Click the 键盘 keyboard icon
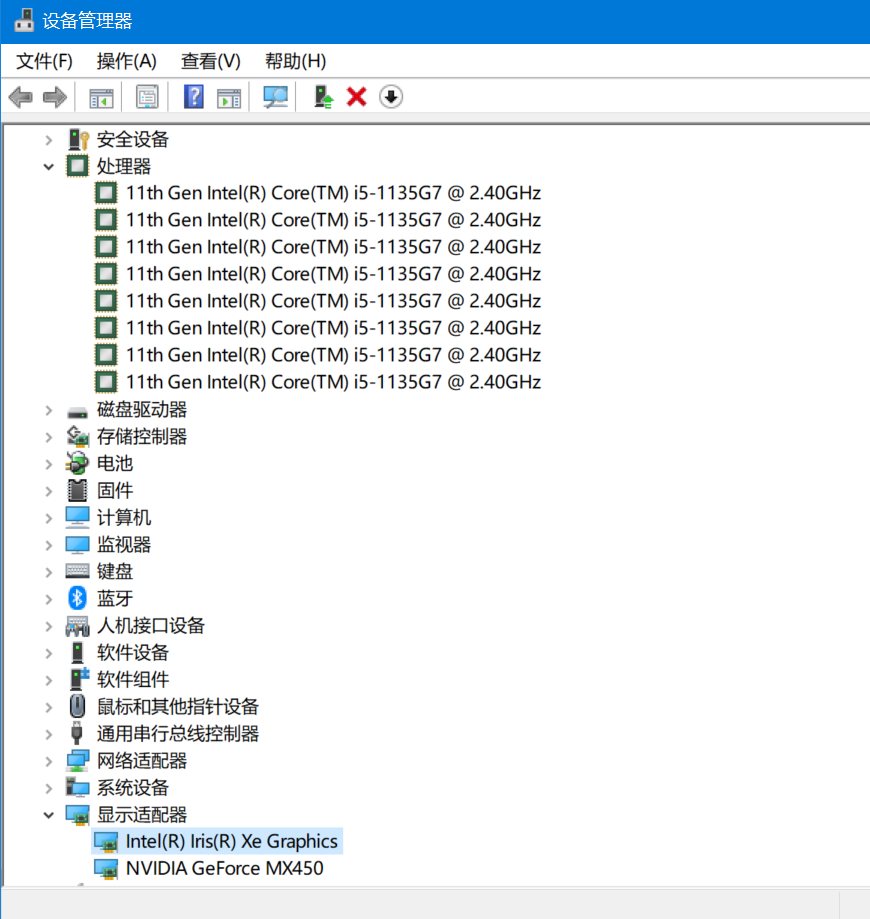870x919 pixels. 77,571
